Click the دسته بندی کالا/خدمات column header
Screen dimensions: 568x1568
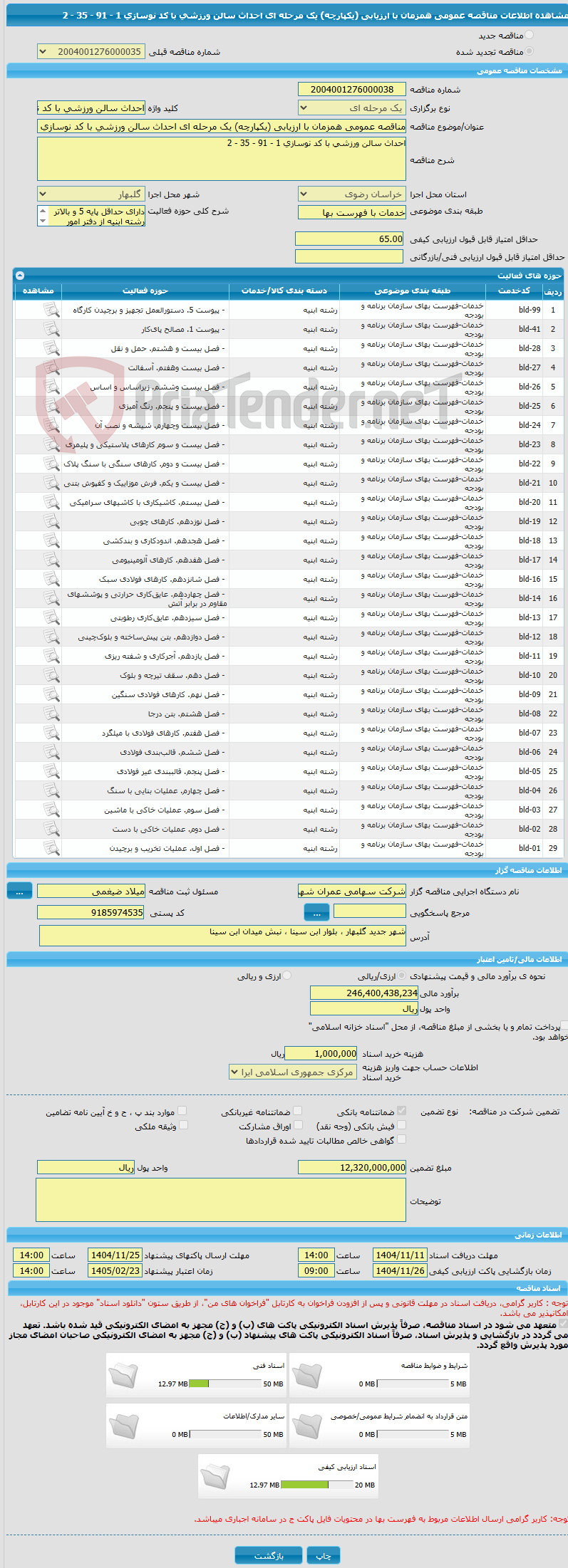pyautogui.click(x=284, y=291)
